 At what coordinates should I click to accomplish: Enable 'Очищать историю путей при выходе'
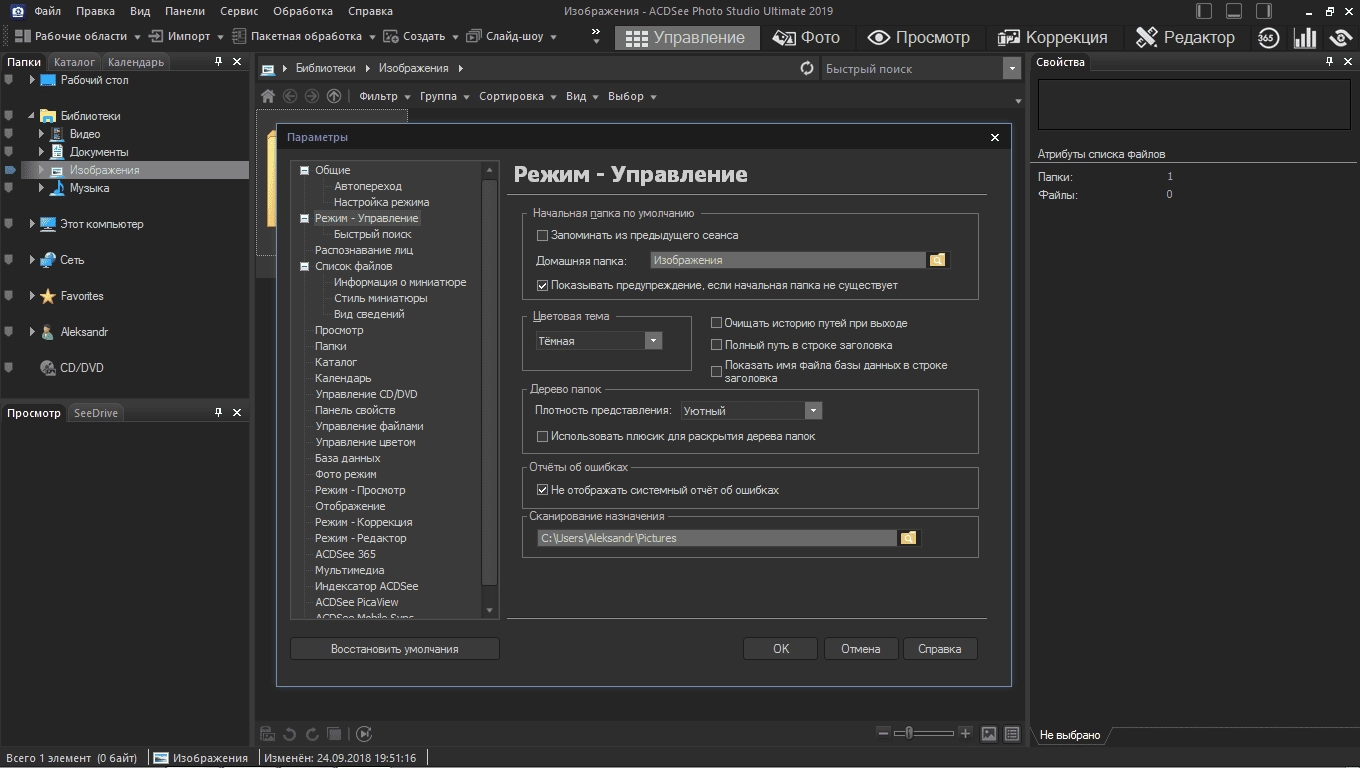[x=716, y=324]
